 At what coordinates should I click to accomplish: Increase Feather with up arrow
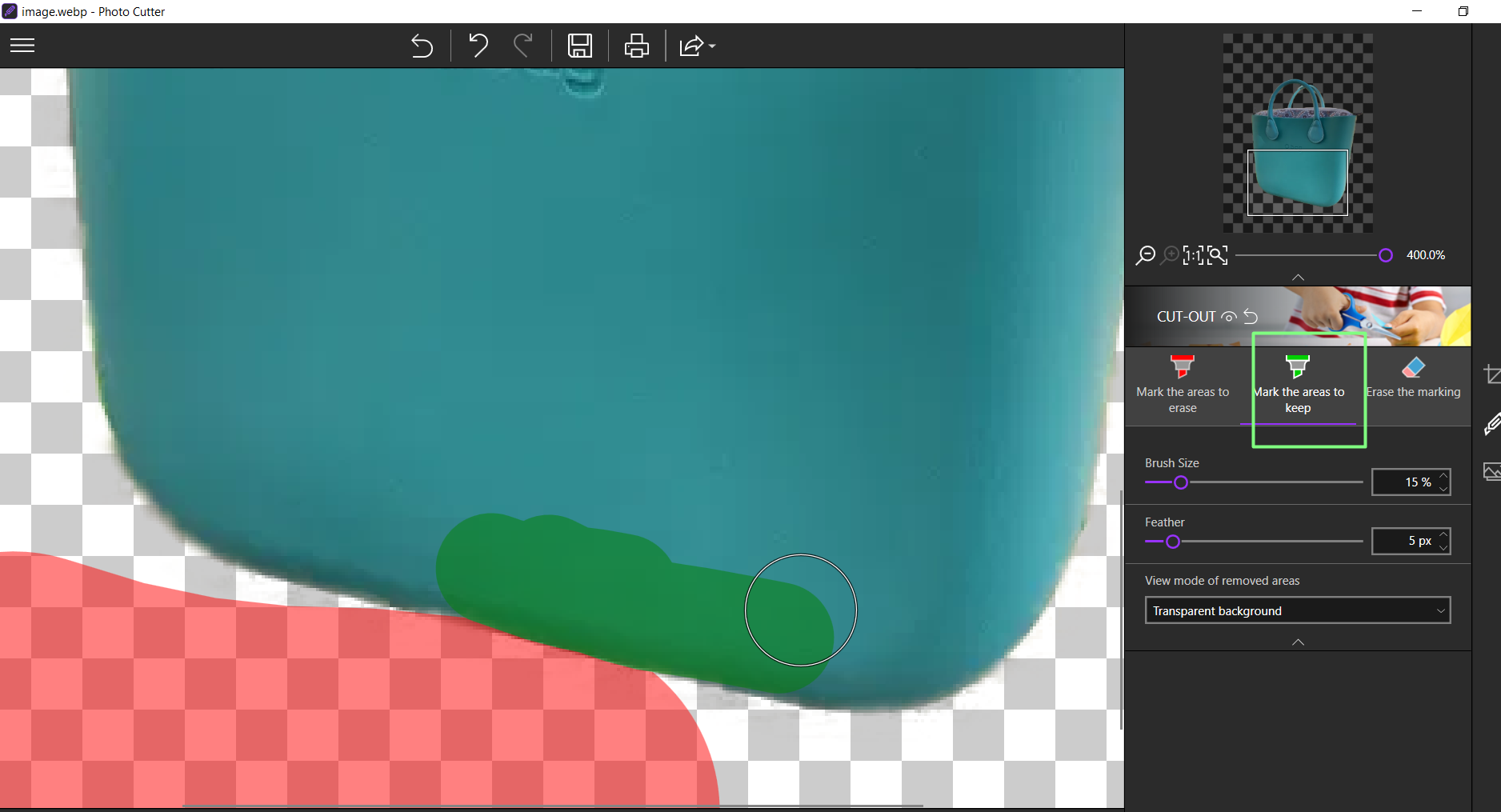pos(1443,535)
